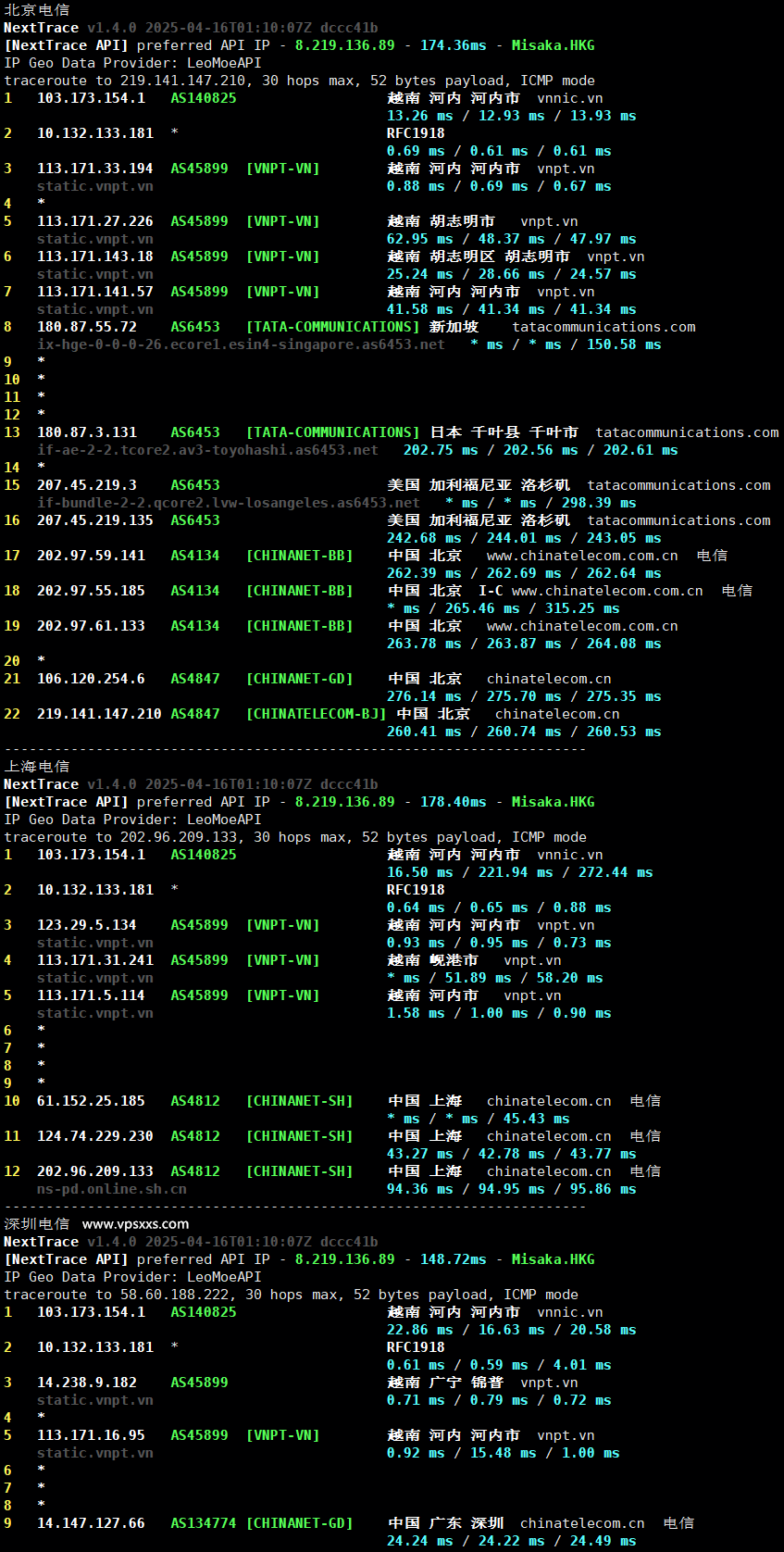784x1552 pixels.
Task: Click IP 202.97.61.133 at hop 19
Action: pos(91,626)
